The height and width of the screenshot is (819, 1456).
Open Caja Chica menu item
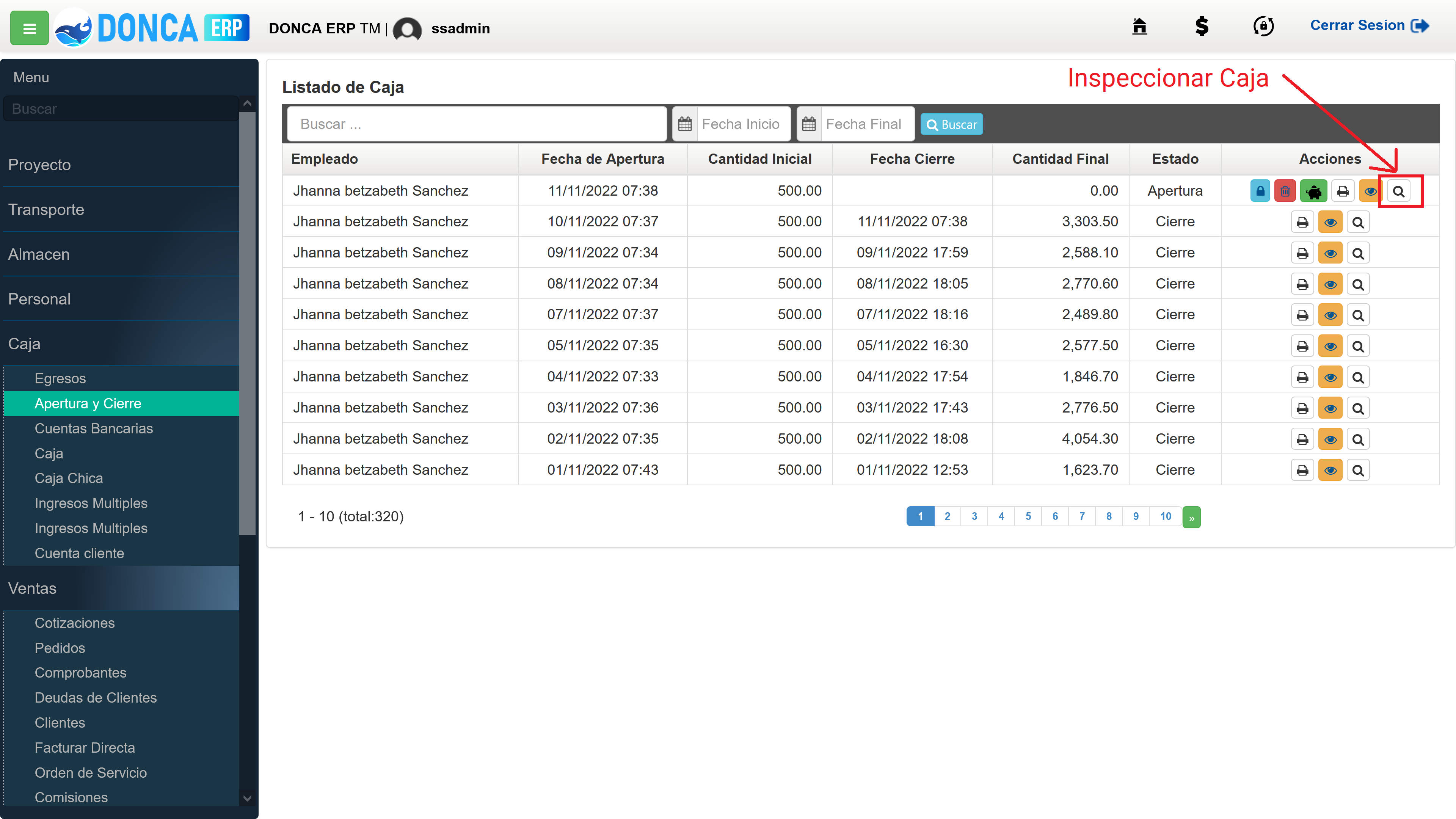[x=121, y=478]
